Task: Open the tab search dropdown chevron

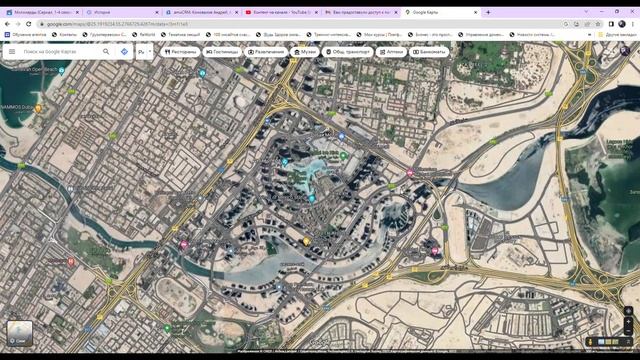Action: (x=586, y=12)
